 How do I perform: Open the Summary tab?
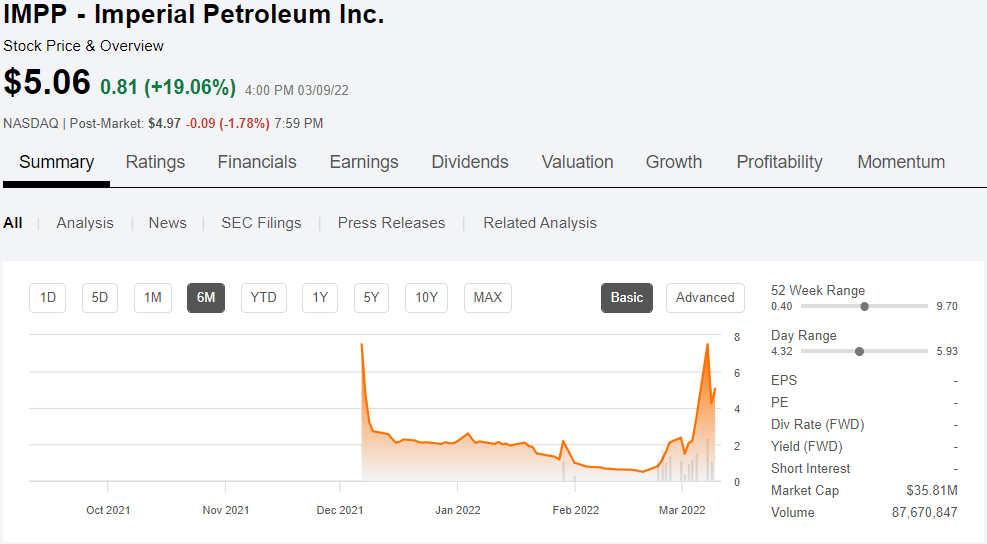57,162
